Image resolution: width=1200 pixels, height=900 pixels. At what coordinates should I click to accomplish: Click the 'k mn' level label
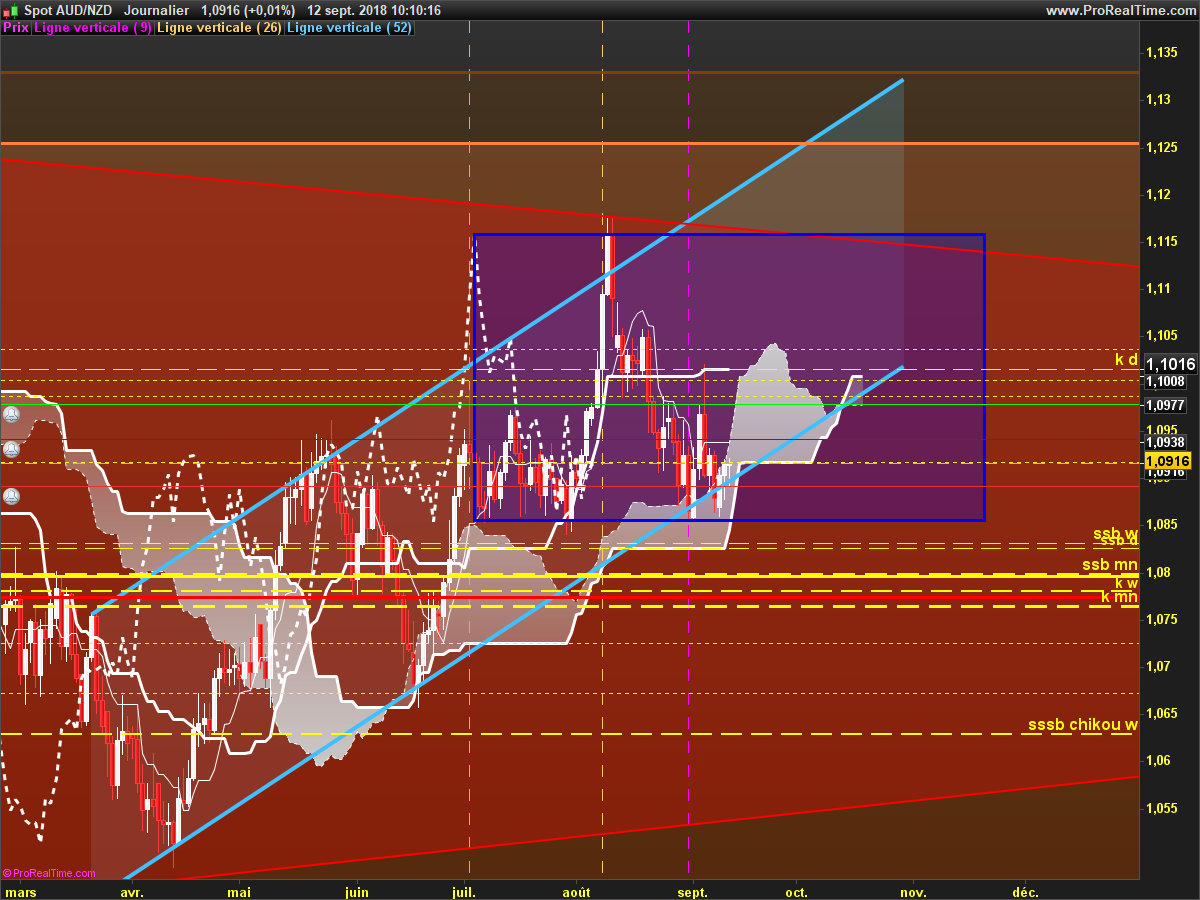[x=1120, y=597]
